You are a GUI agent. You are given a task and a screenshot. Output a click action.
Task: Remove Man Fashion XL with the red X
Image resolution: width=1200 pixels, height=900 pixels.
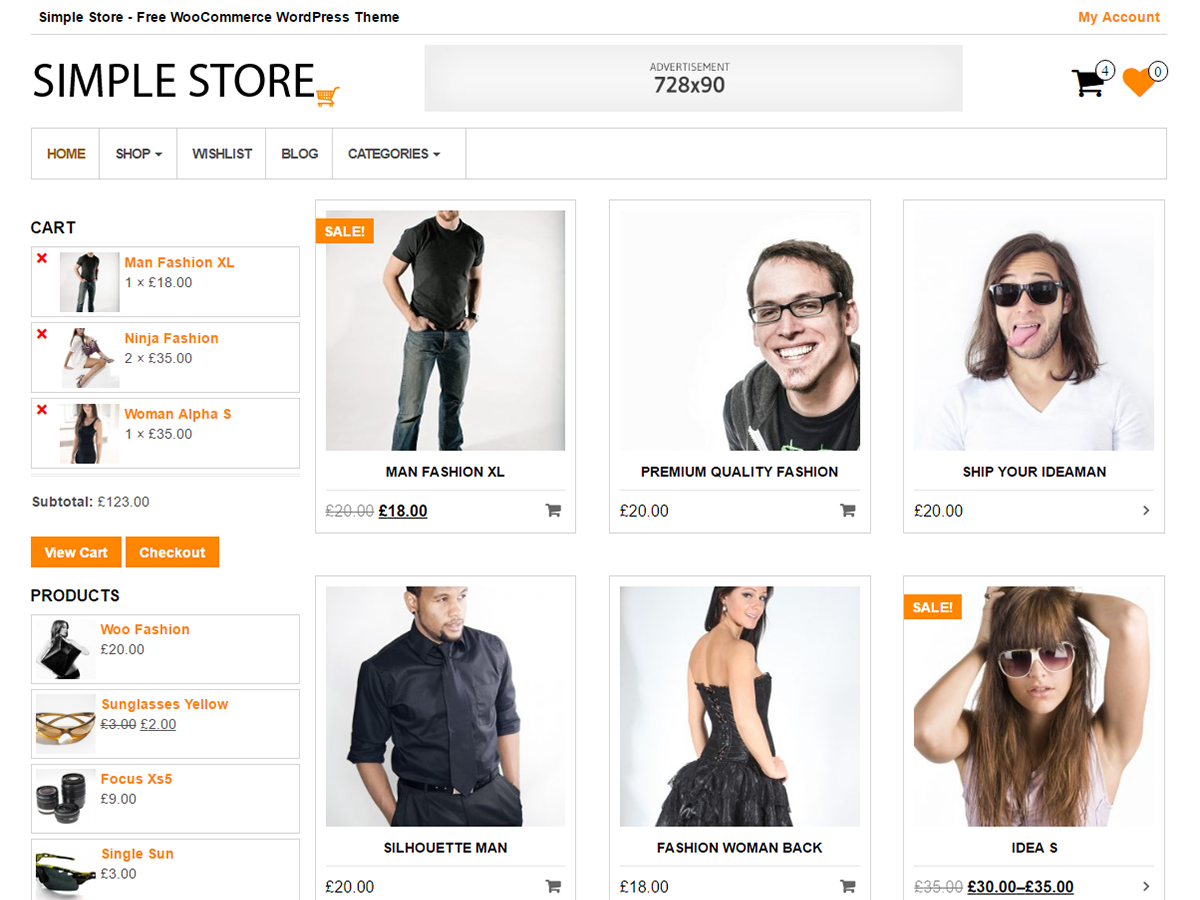click(x=40, y=258)
